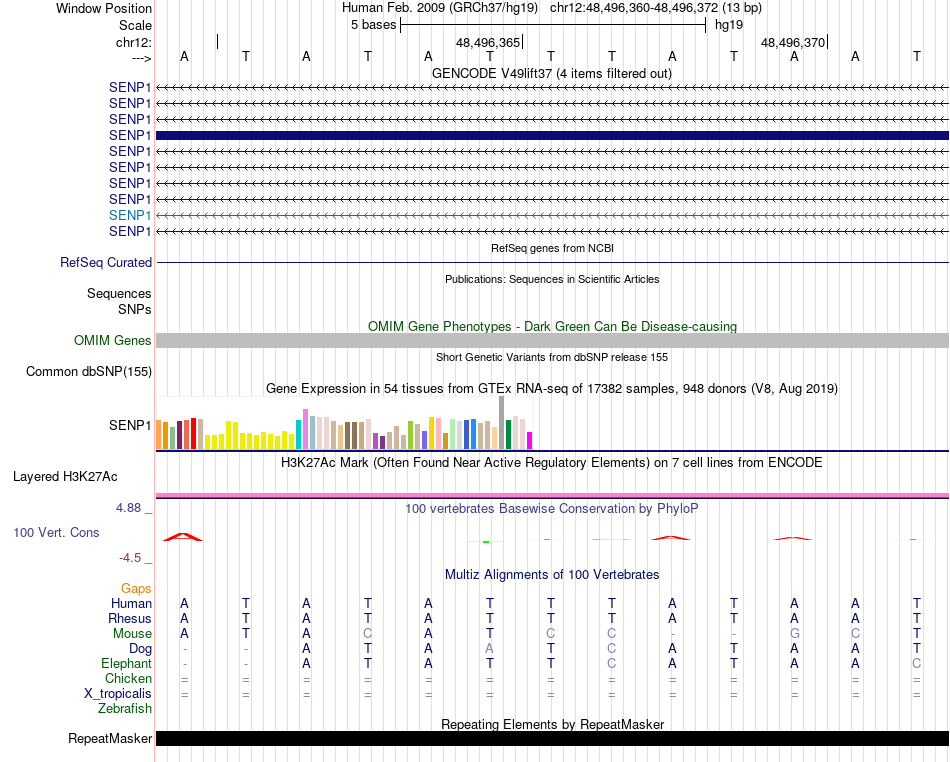
Task: Click the GTEx expression bar chart for SENP1
Action: [345, 434]
